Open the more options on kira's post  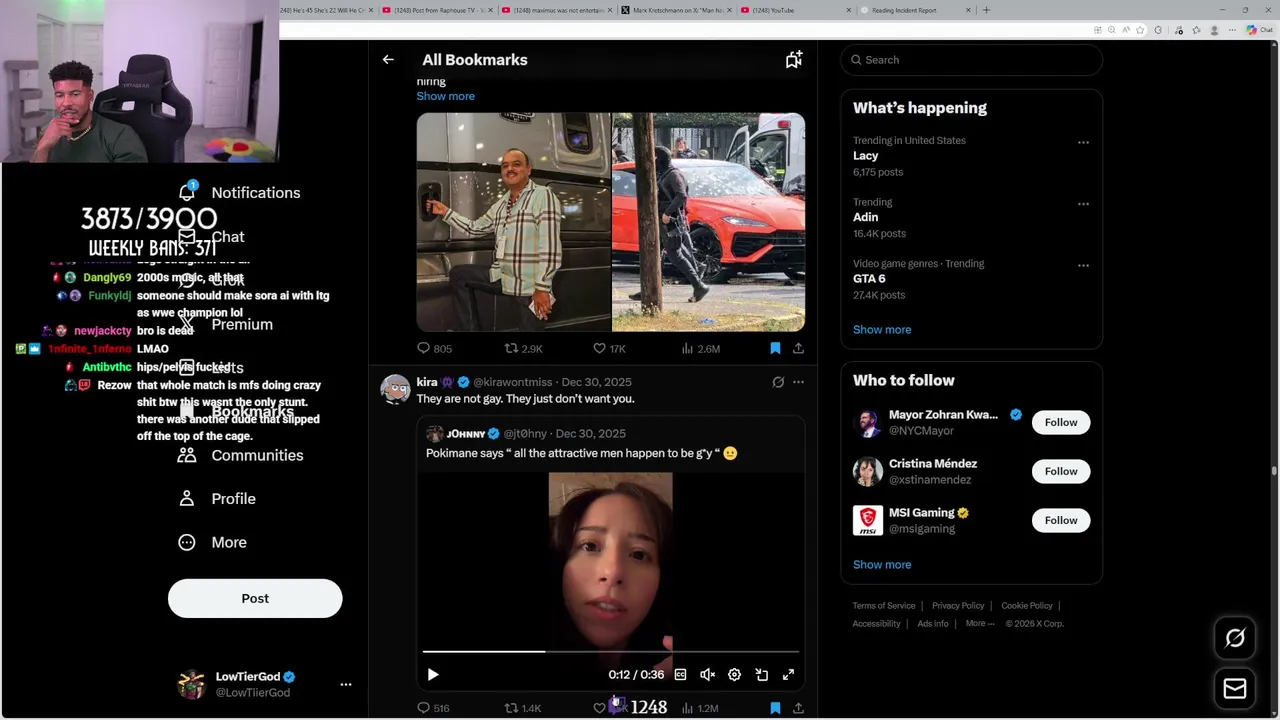[x=798, y=382]
